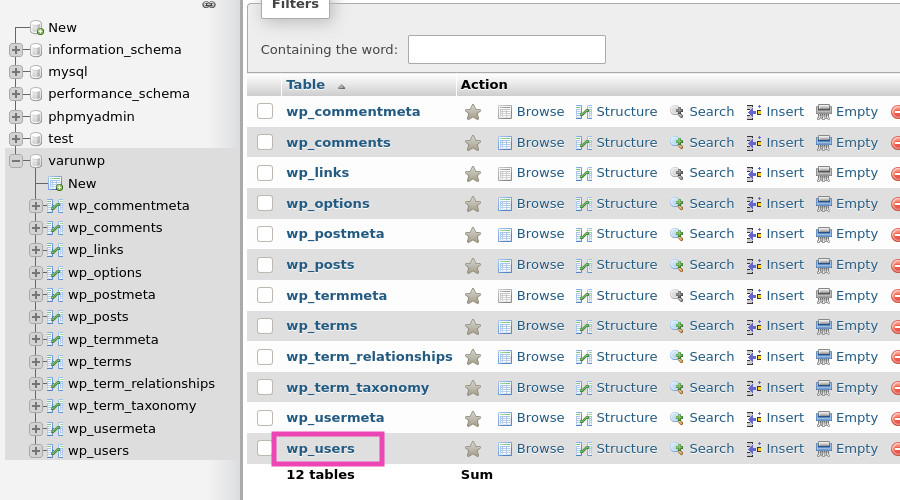
Task: Click Empty icon in wp_posts row
Action: [824, 265]
